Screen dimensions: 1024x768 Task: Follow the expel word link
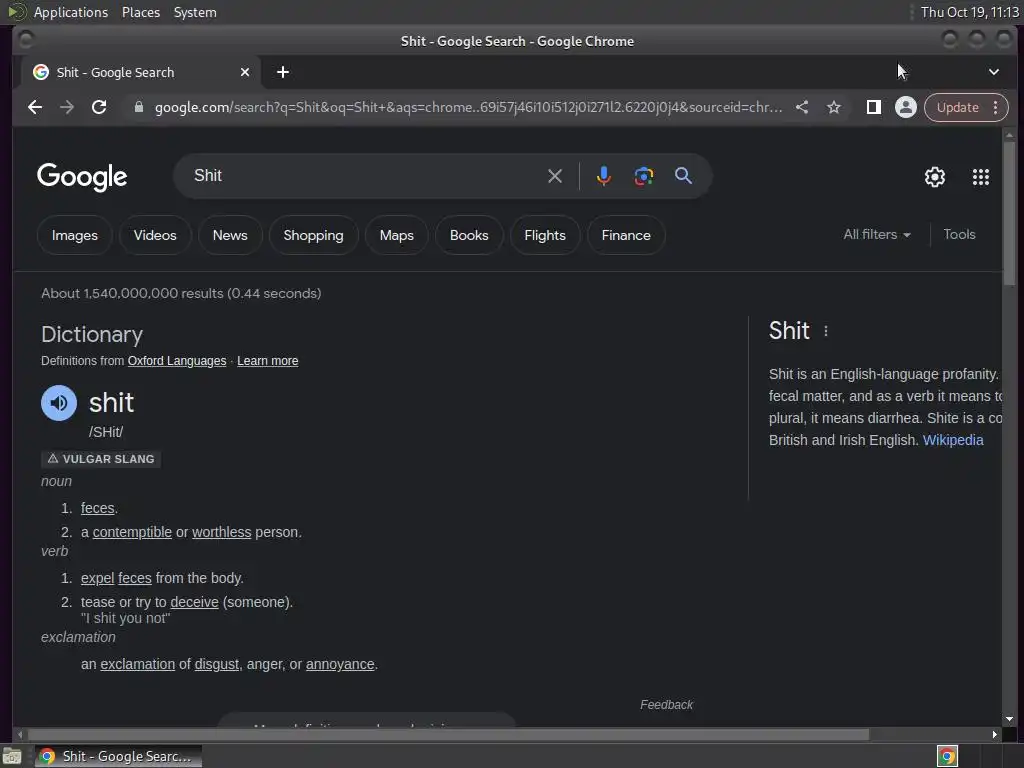97,578
